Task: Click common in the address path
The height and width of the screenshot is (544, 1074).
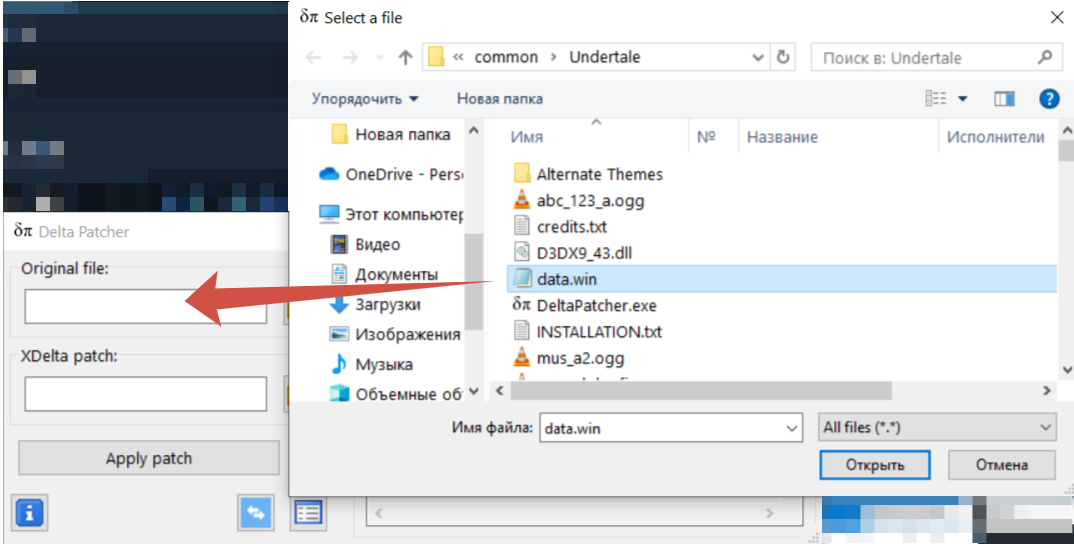Action: pos(506,57)
